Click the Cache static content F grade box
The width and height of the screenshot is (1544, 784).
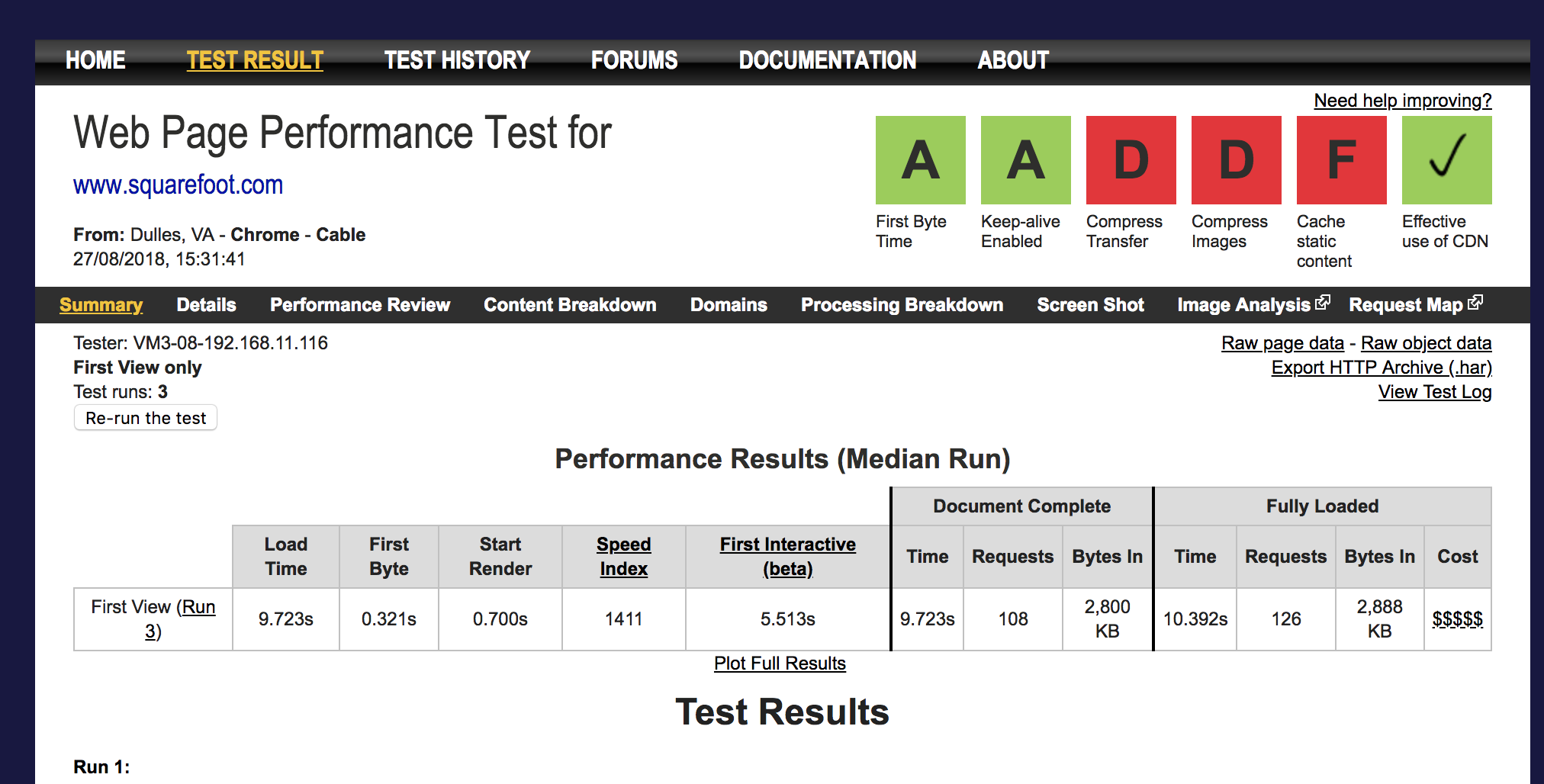[x=1341, y=160]
